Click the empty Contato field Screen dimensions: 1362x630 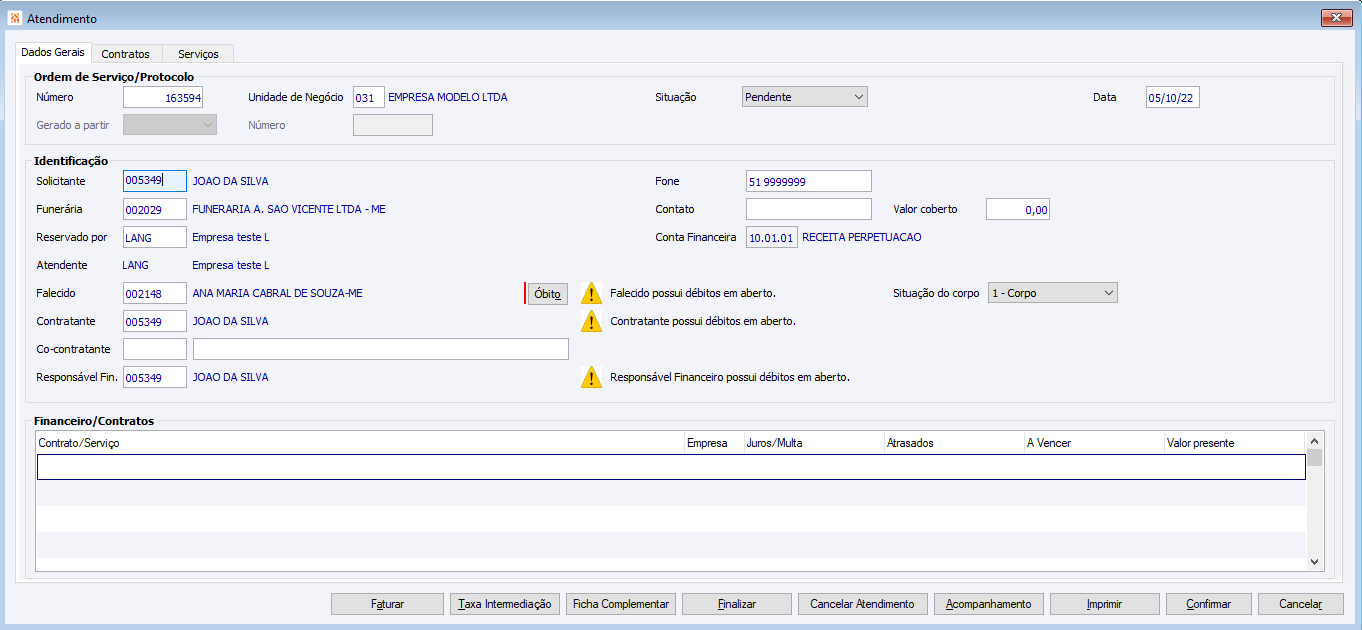(x=809, y=209)
